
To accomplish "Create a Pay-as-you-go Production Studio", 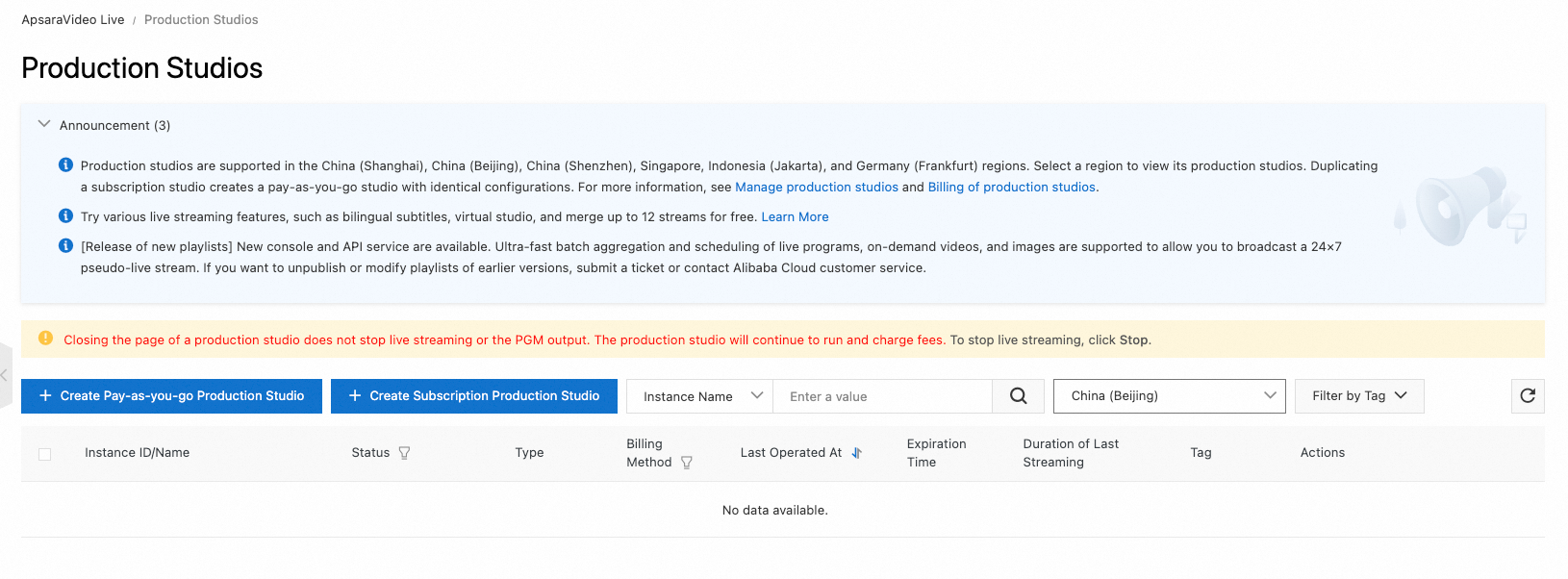I will [171, 396].
